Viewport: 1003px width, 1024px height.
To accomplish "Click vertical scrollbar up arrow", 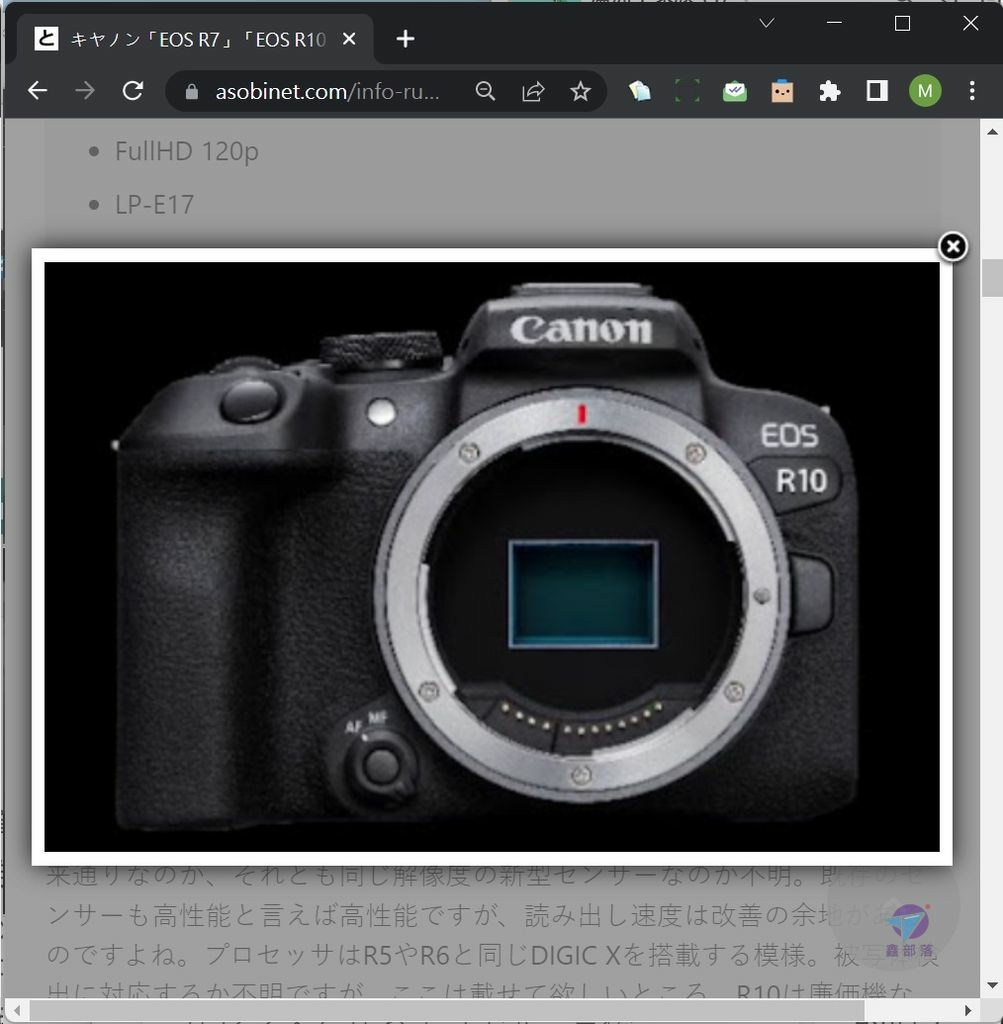I will (993, 131).
